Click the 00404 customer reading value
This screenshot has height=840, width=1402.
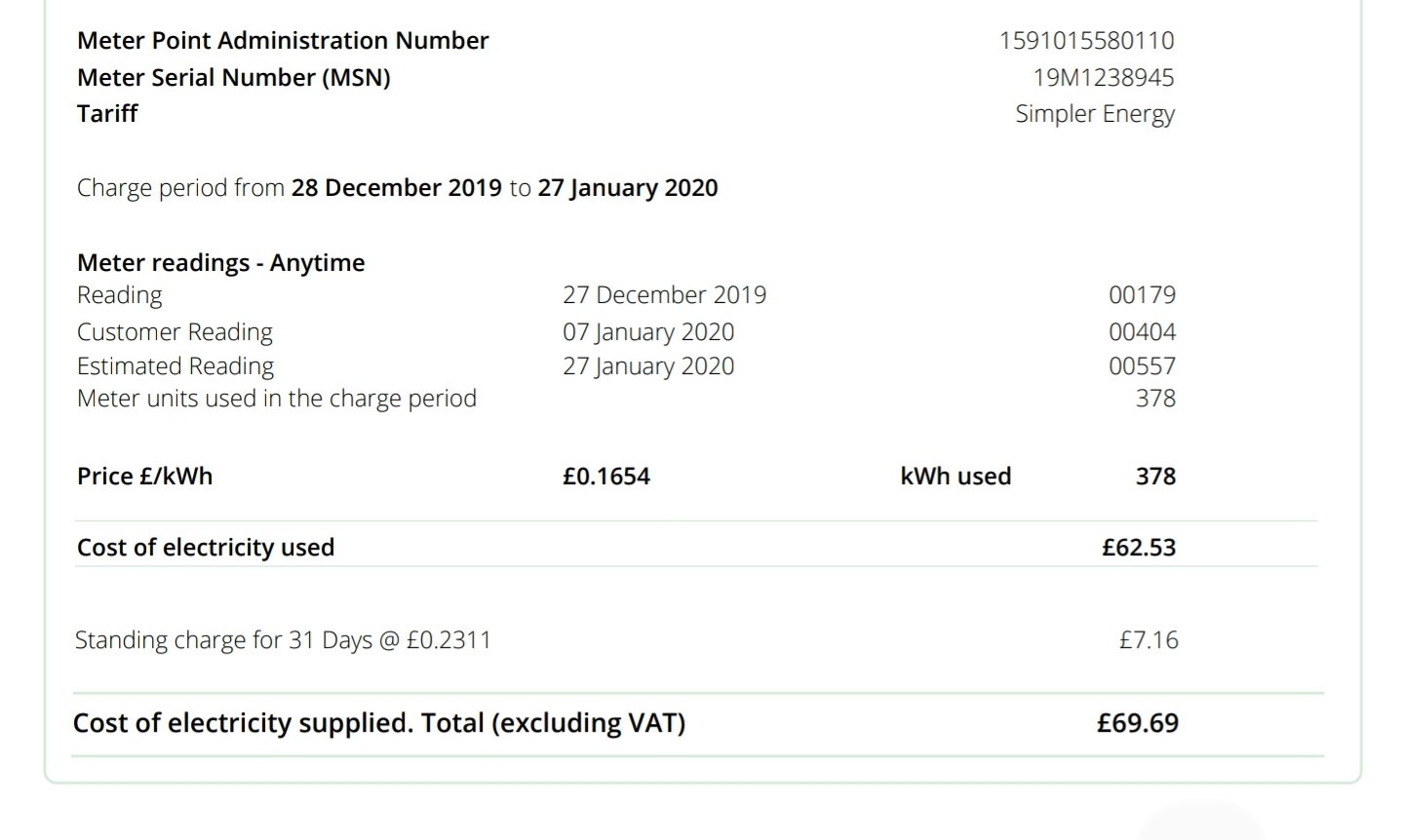click(x=1142, y=332)
